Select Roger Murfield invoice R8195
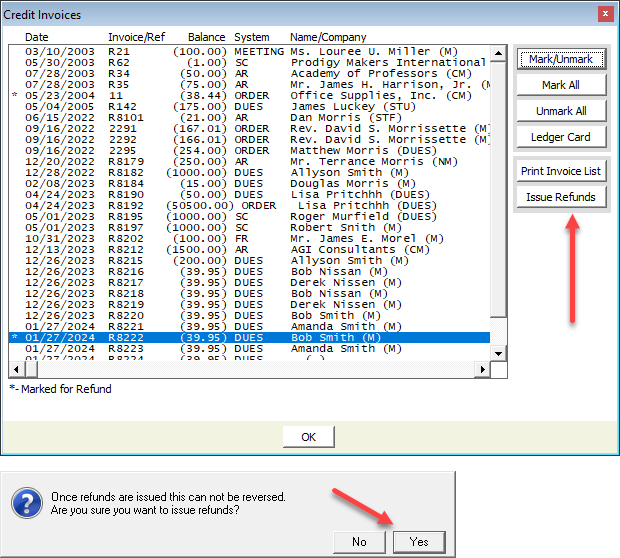Viewport: 620px width, 558px height. [250, 216]
